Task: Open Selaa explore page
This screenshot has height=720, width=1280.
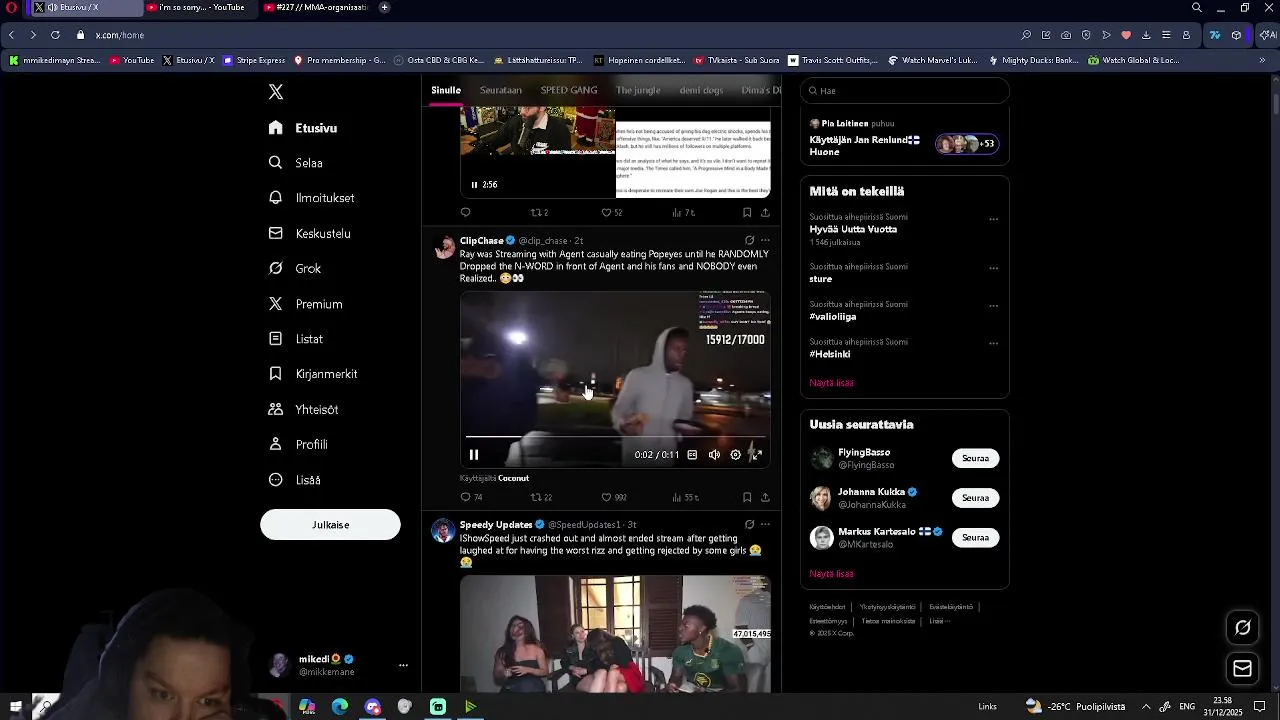Action: pos(295,163)
